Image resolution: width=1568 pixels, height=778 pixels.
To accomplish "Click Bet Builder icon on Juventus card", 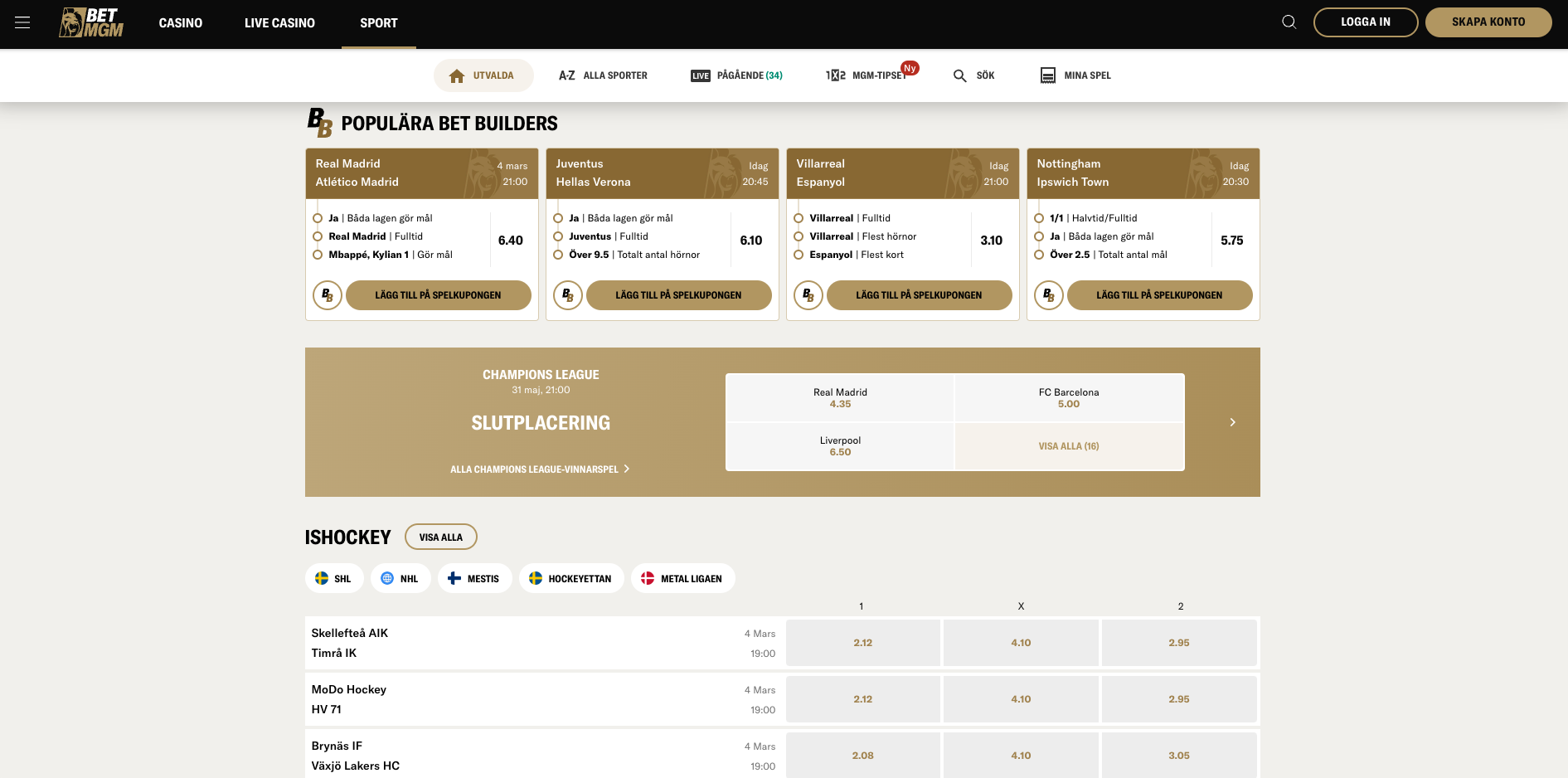I will click(568, 295).
